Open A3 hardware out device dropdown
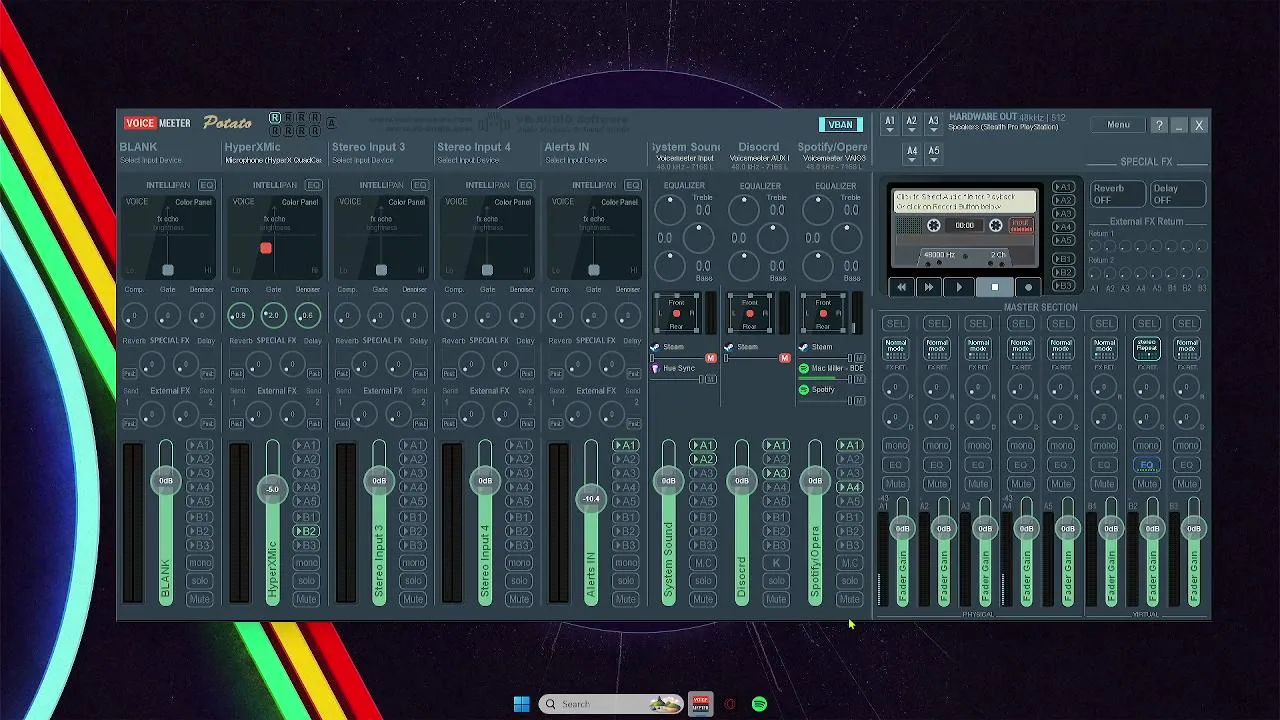The height and width of the screenshot is (720, 1280). tap(933, 124)
